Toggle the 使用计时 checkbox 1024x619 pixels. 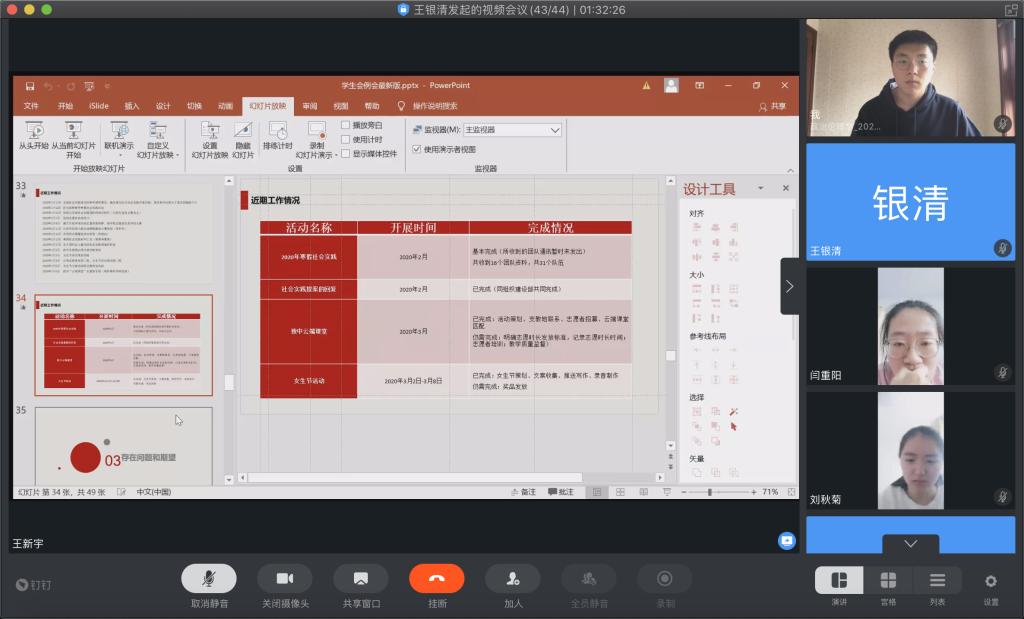346,139
